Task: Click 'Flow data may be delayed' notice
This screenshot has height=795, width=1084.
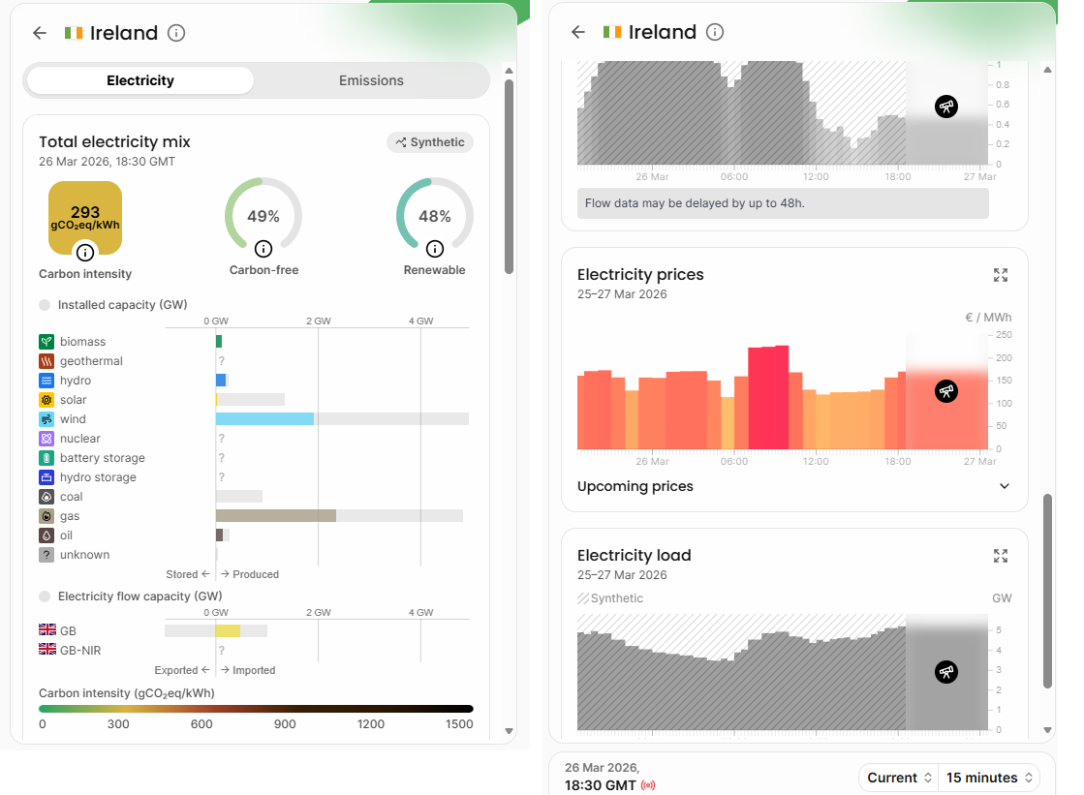Action: (x=783, y=203)
